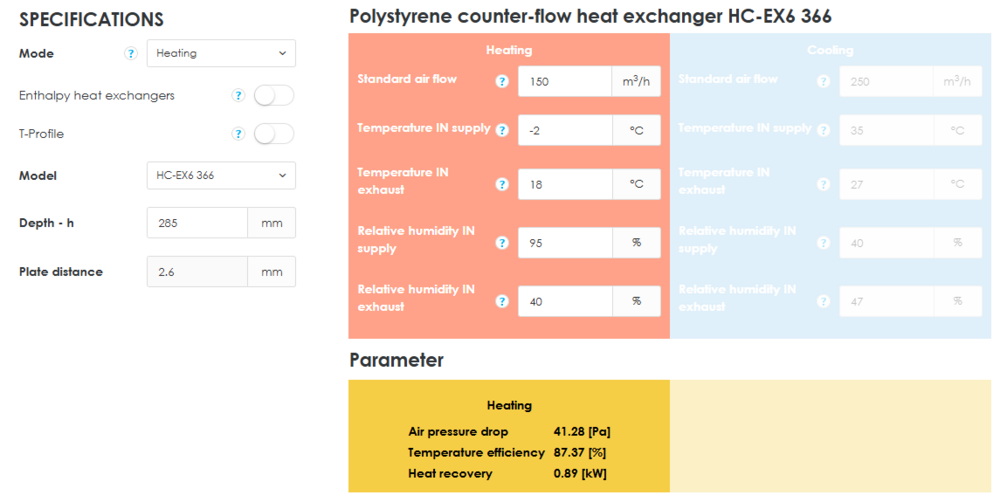This screenshot has height=502, width=1000.
Task: Open help for Heating Relative humidity IN supply
Action: click(x=502, y=243)
